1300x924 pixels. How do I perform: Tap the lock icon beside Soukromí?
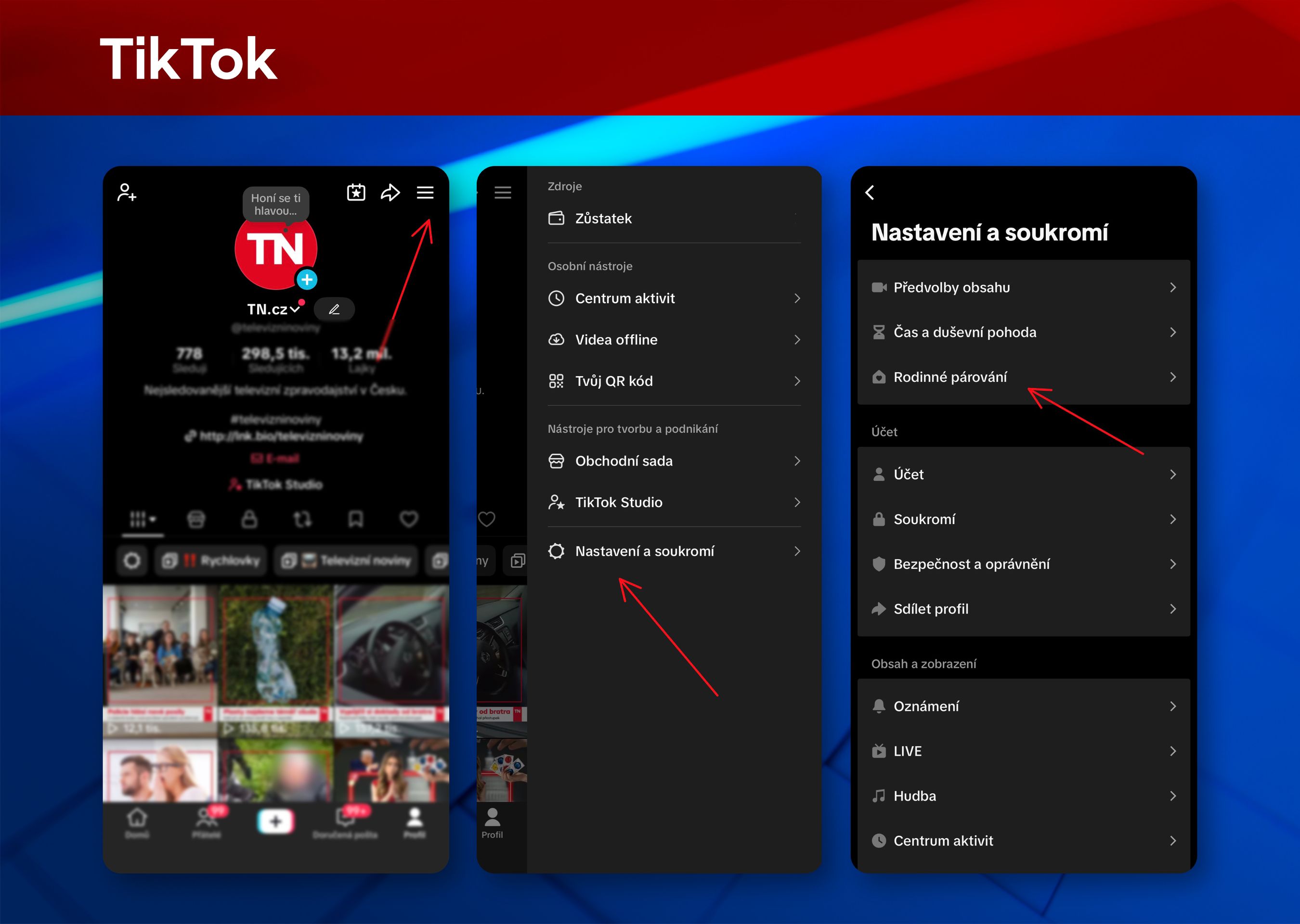879,519
